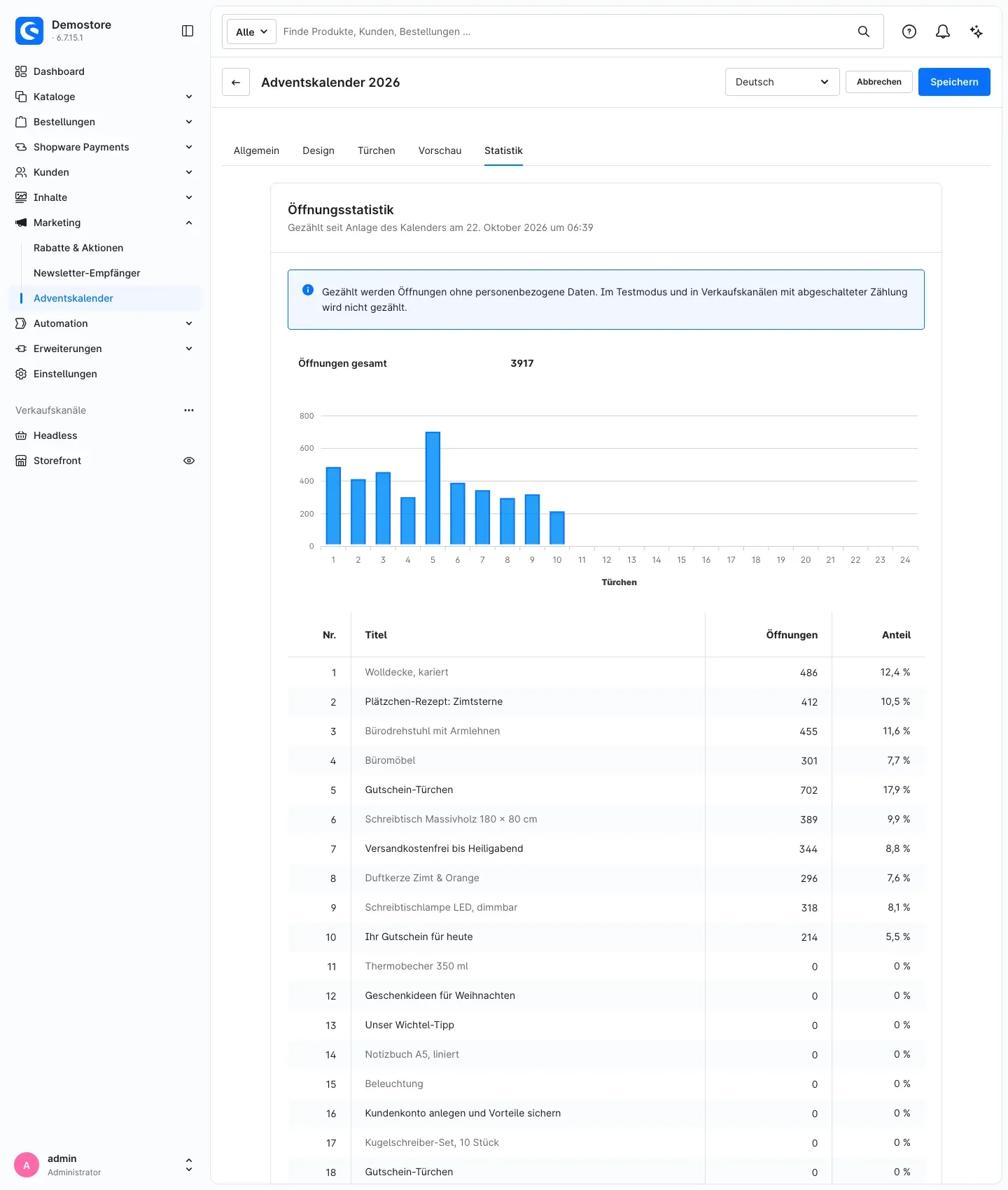This screenshot has width=1008, height=1190.
Task: Open the notifications bell
Action: (x=943, y=31)
